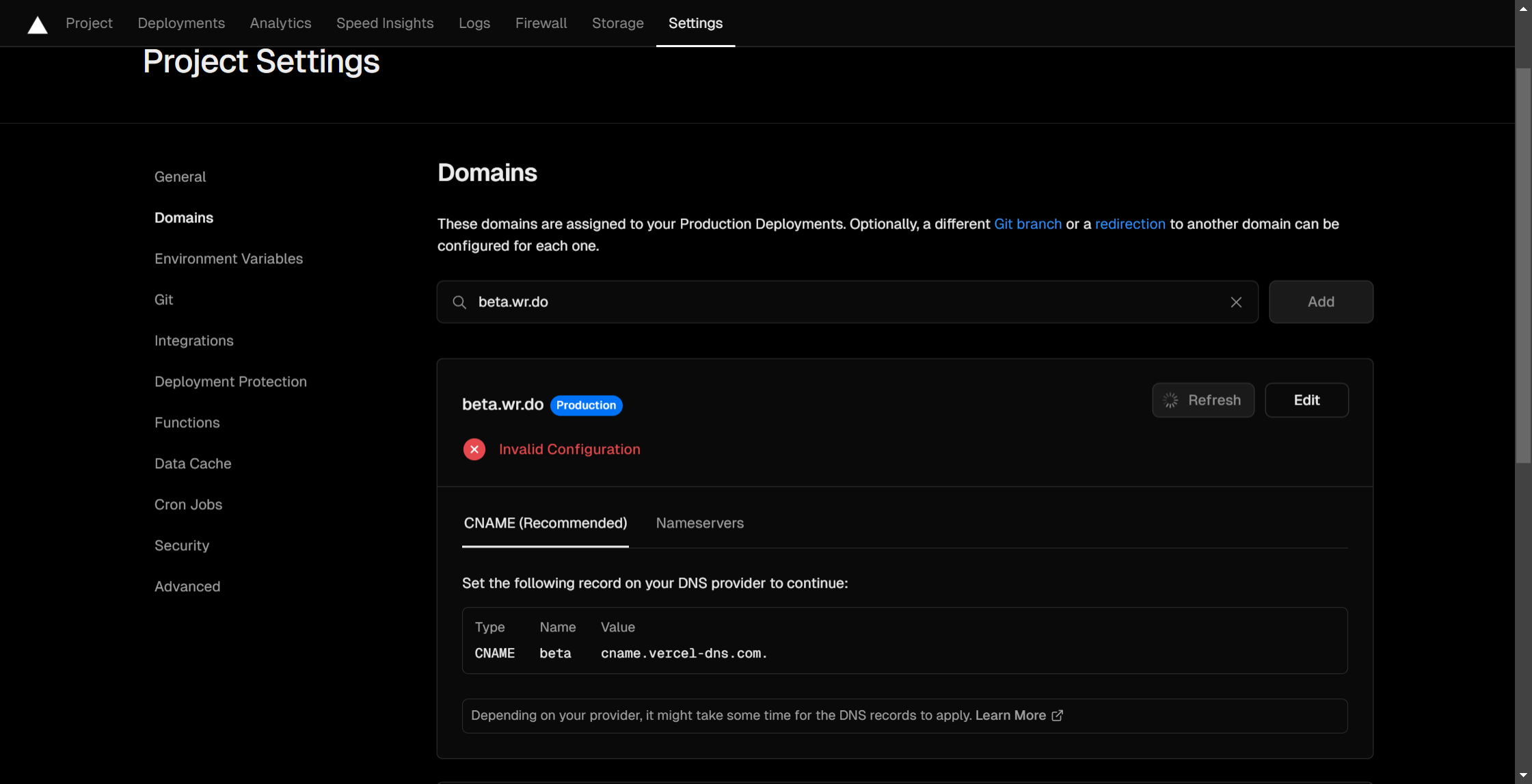This screenshot has height=784, width=1532.
Task: Click the Add button for the domain
Action: coord(1320,301)
